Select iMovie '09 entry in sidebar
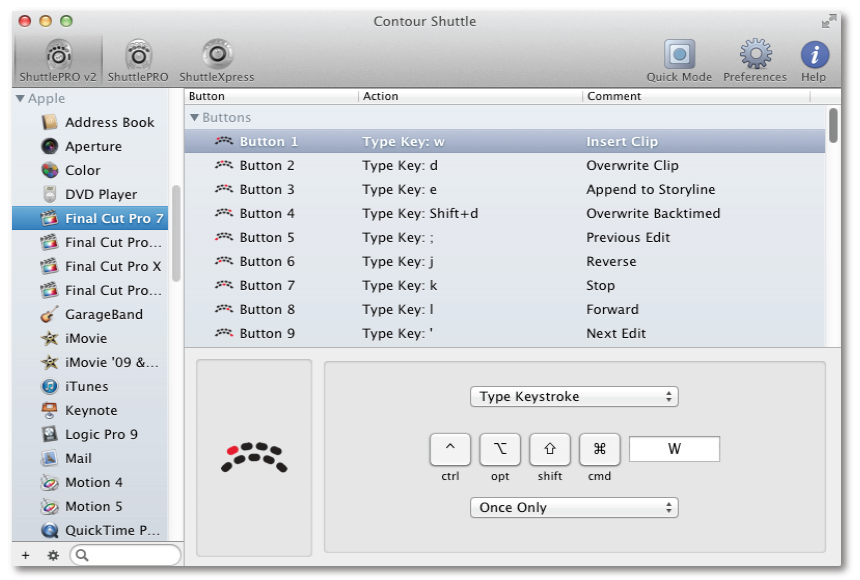The width and height of the screenshot is (860, 580). 90,362
